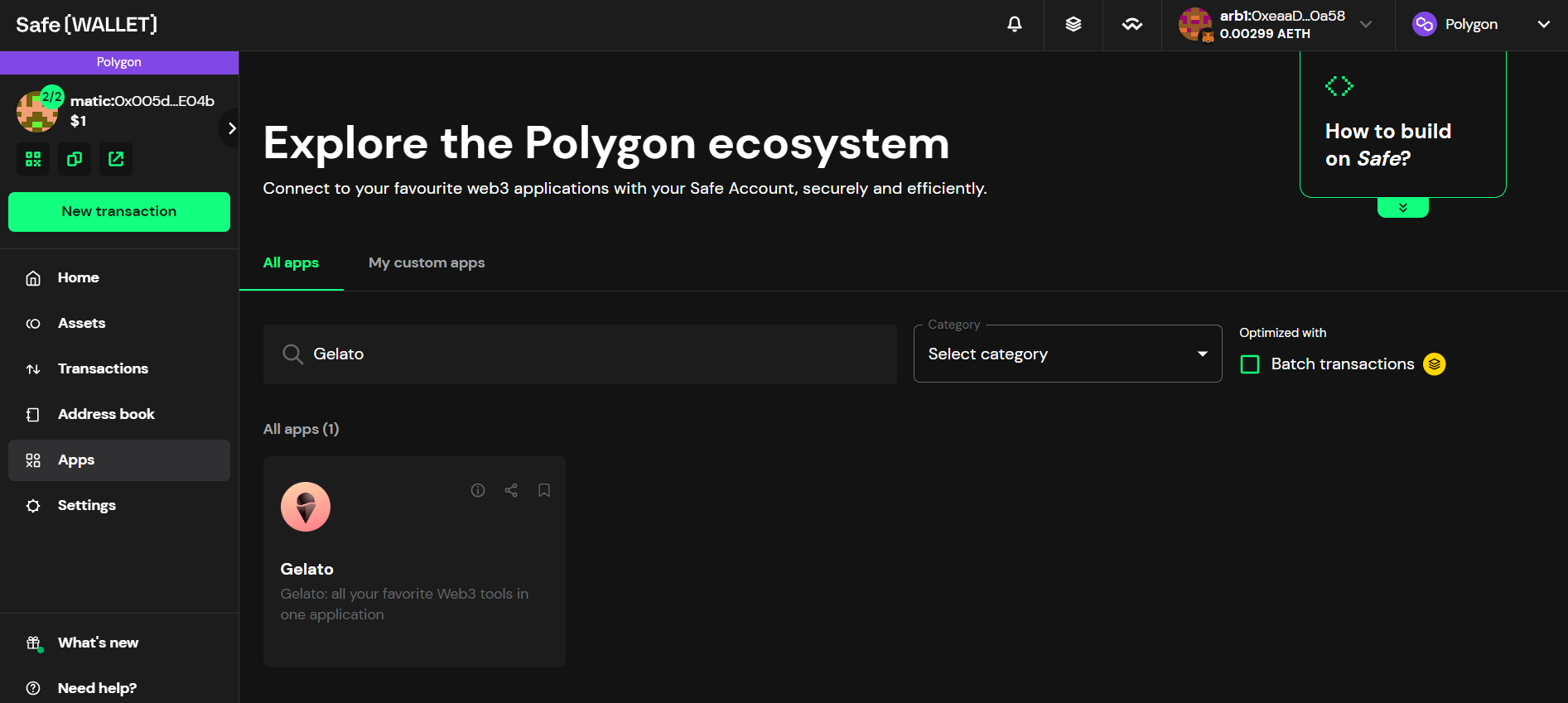The width and height of the screenshot is (1568, 703).
Task: Open What's new link
Action: point(119,643)
